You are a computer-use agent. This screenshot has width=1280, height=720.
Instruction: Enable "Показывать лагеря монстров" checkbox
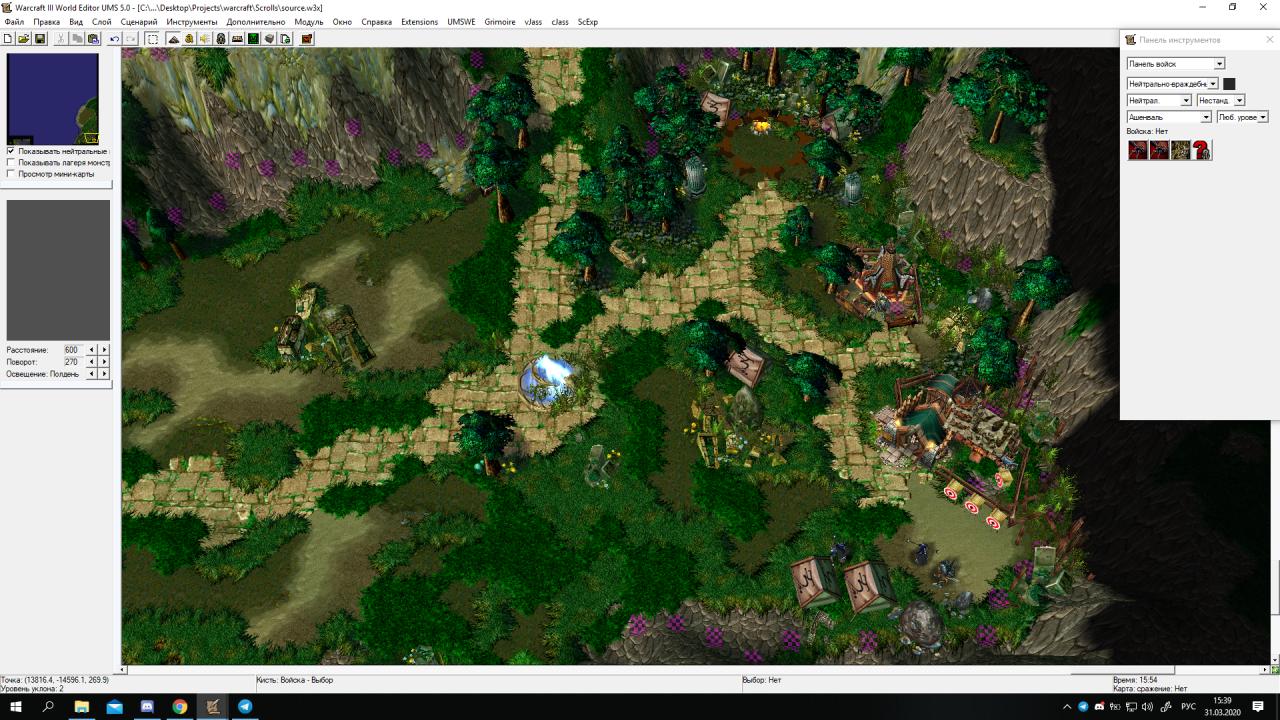pos(11,162)
